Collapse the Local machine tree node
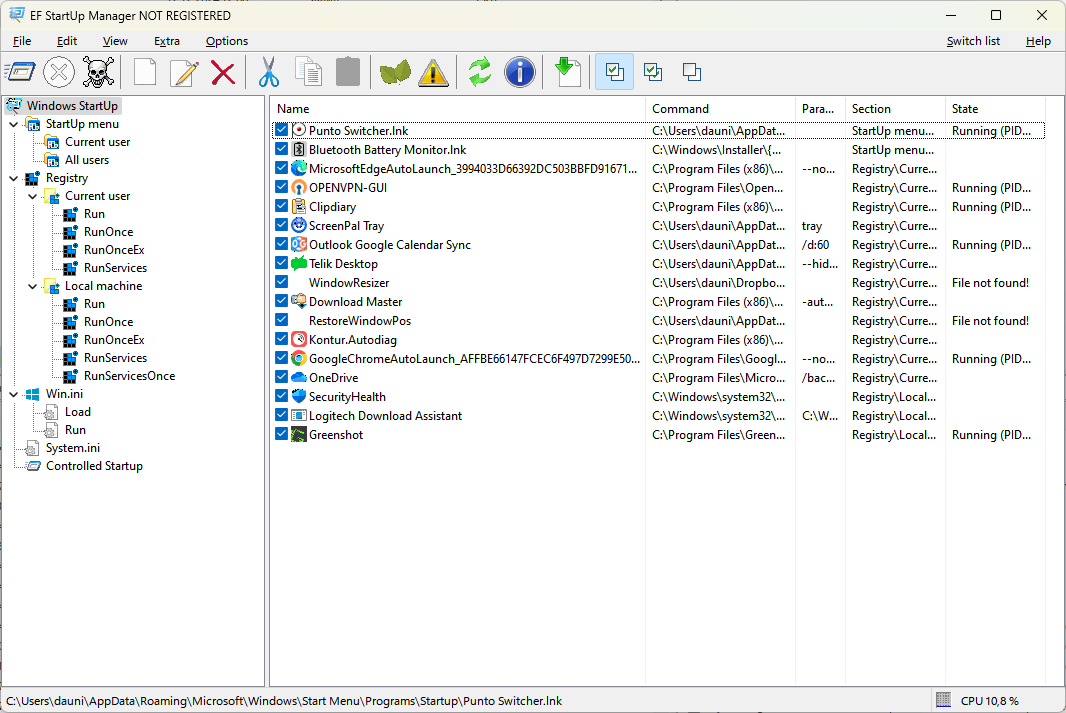 (33, 286)
